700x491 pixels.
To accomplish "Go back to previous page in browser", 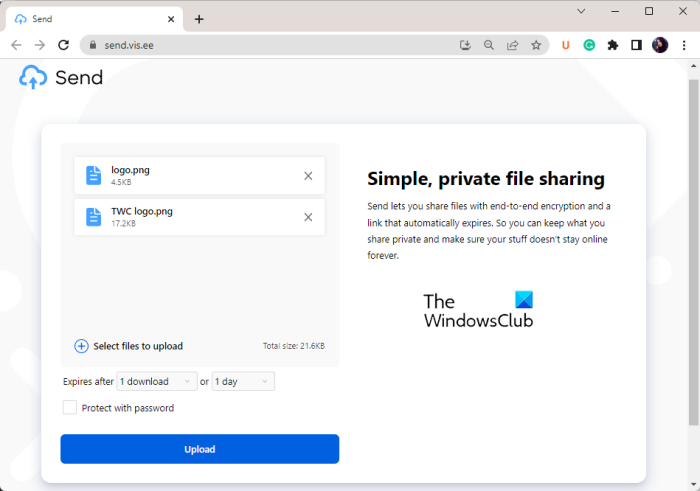I will point(16,45).
